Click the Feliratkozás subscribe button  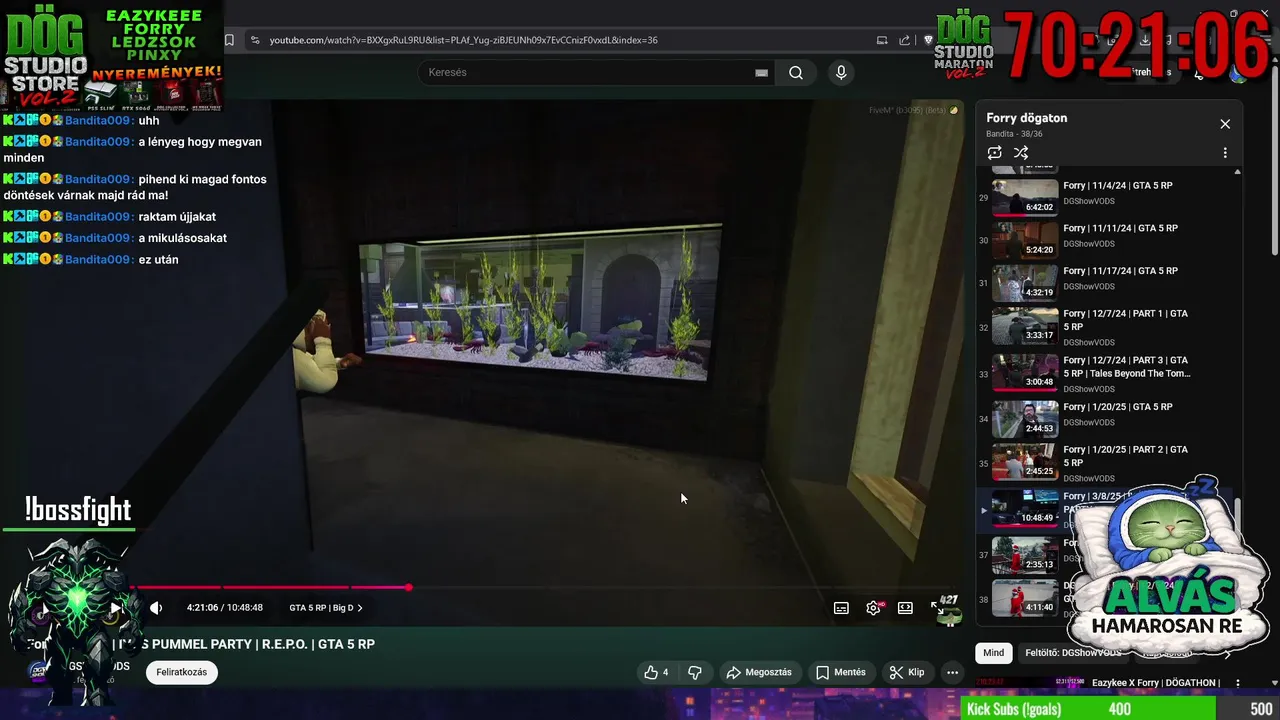point(181,672)
